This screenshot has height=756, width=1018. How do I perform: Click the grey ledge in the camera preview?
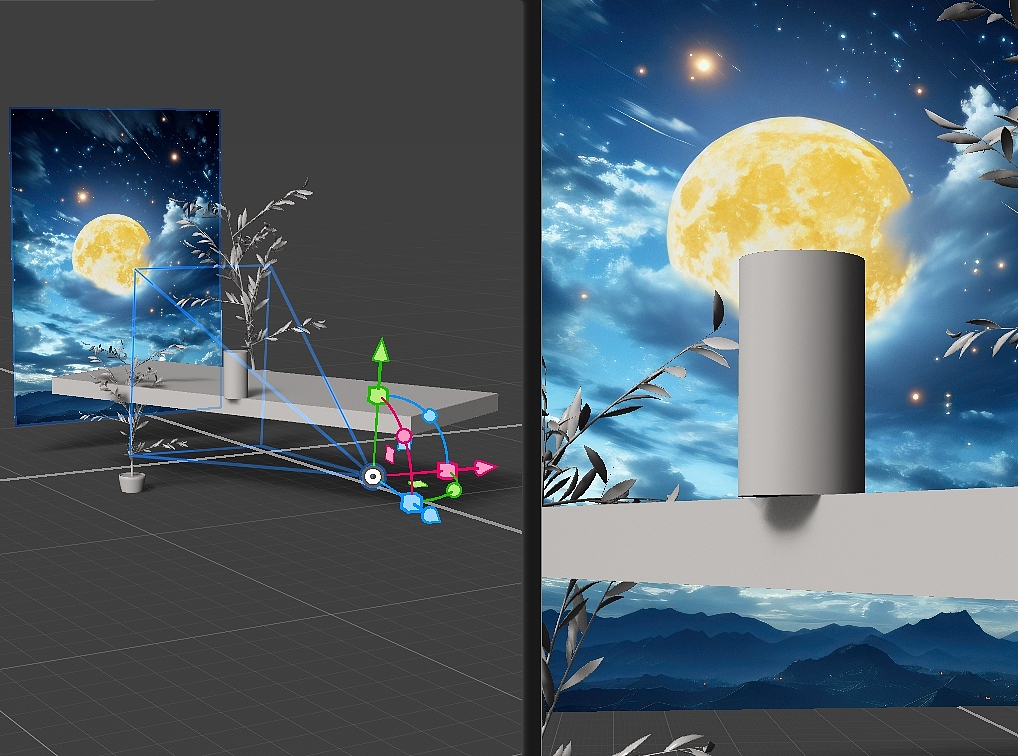[779, 542]
